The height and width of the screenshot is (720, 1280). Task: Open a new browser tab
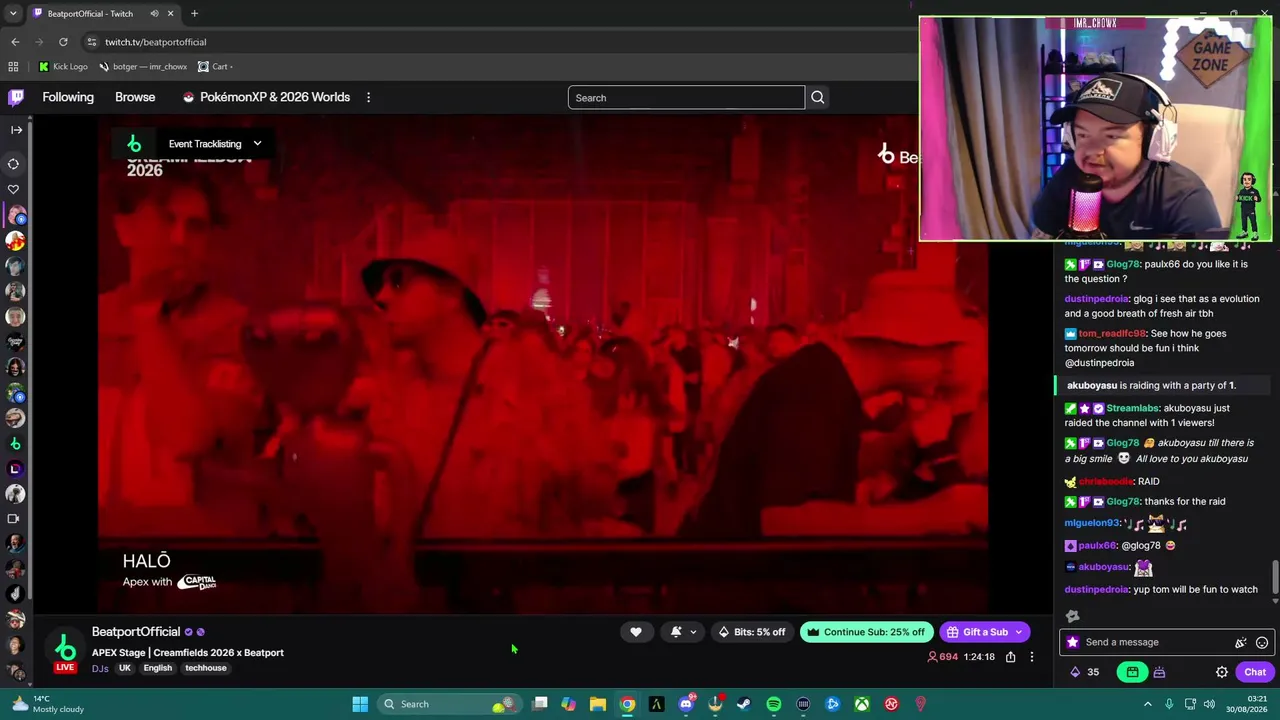(x=194, y=14)
